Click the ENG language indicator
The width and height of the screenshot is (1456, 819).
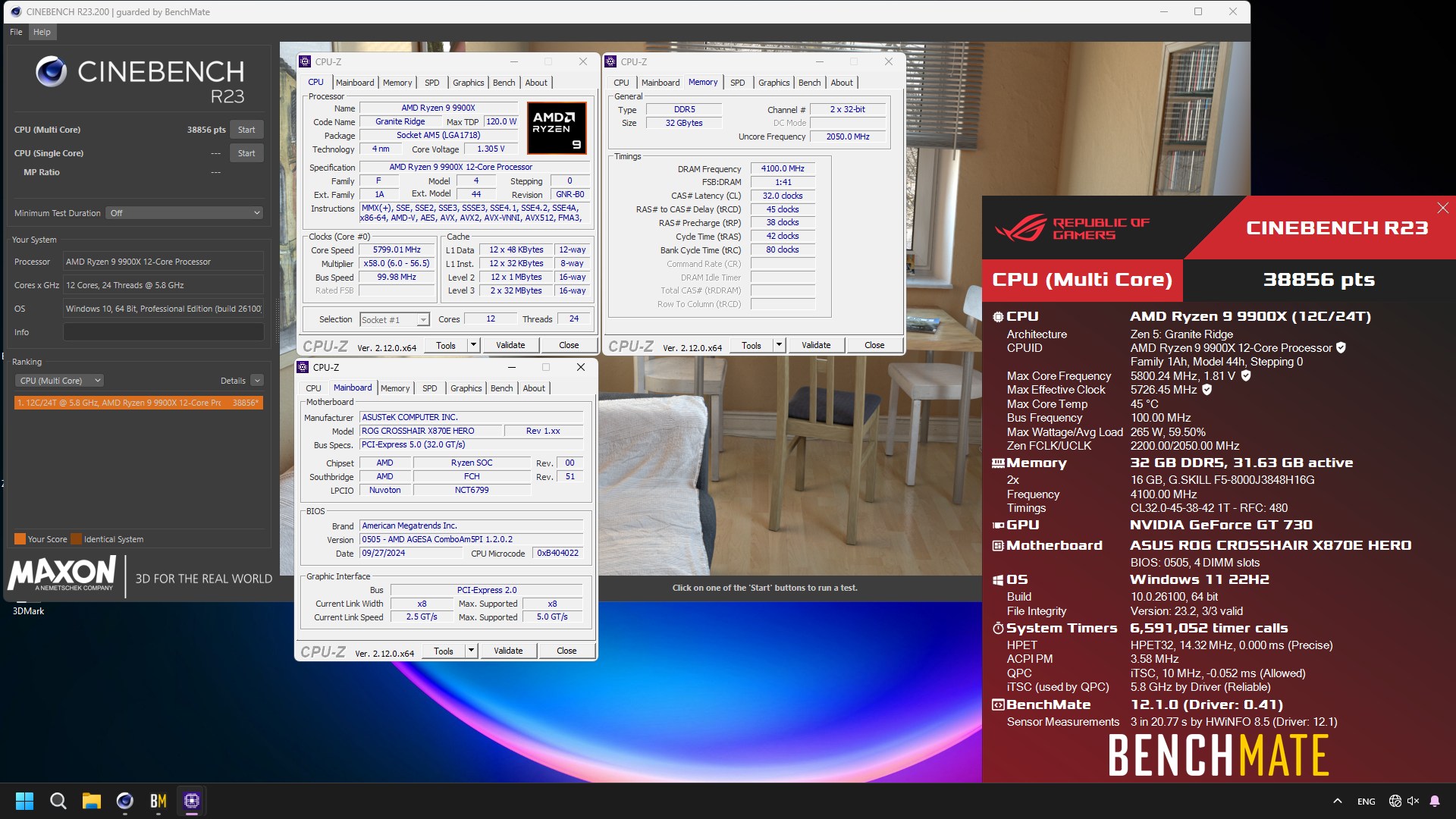1367,801
